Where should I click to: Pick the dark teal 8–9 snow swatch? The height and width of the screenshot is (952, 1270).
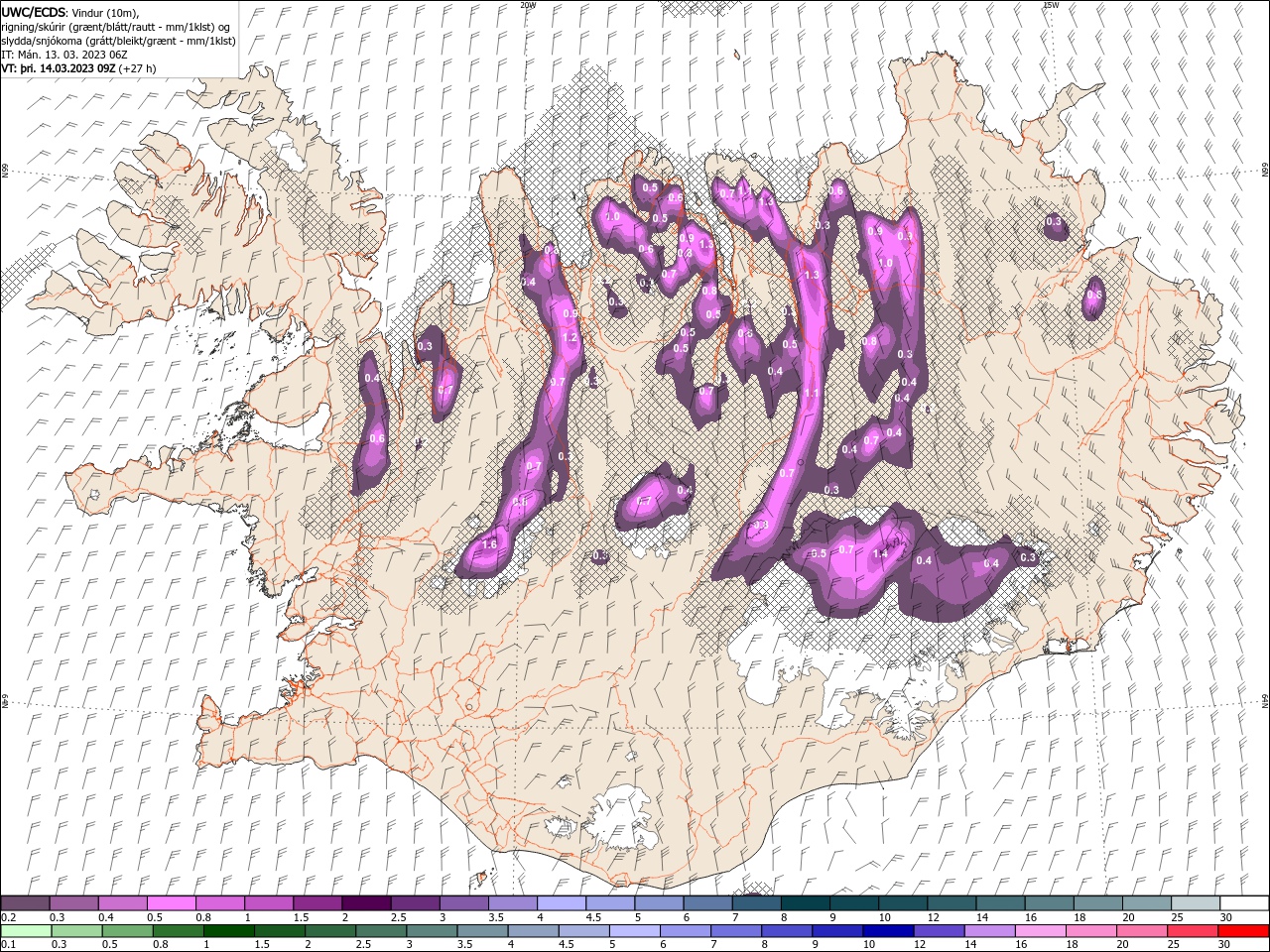pos(805,903)
